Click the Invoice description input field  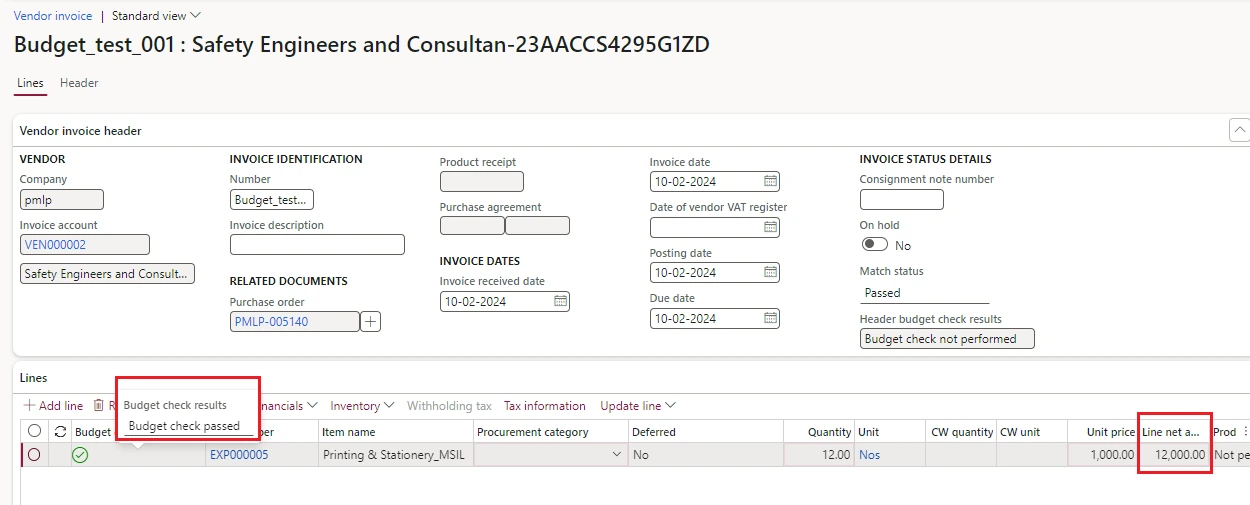[x=317, y=245]
